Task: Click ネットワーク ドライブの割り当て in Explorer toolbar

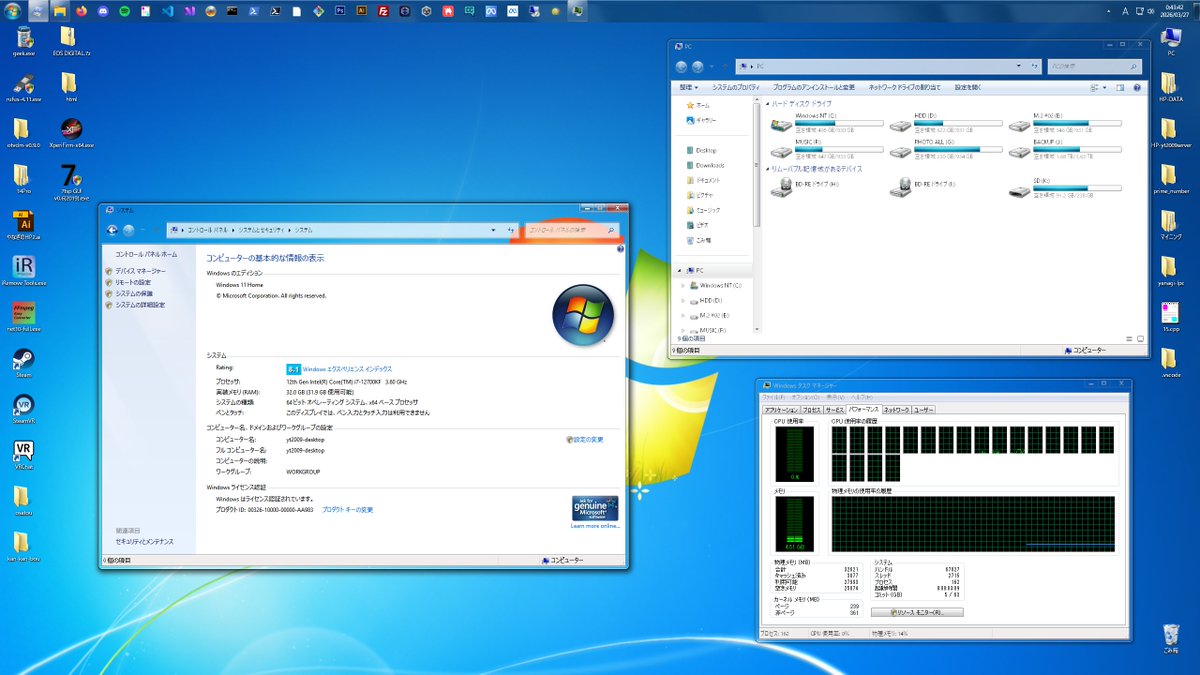Action: pos(904,88)
